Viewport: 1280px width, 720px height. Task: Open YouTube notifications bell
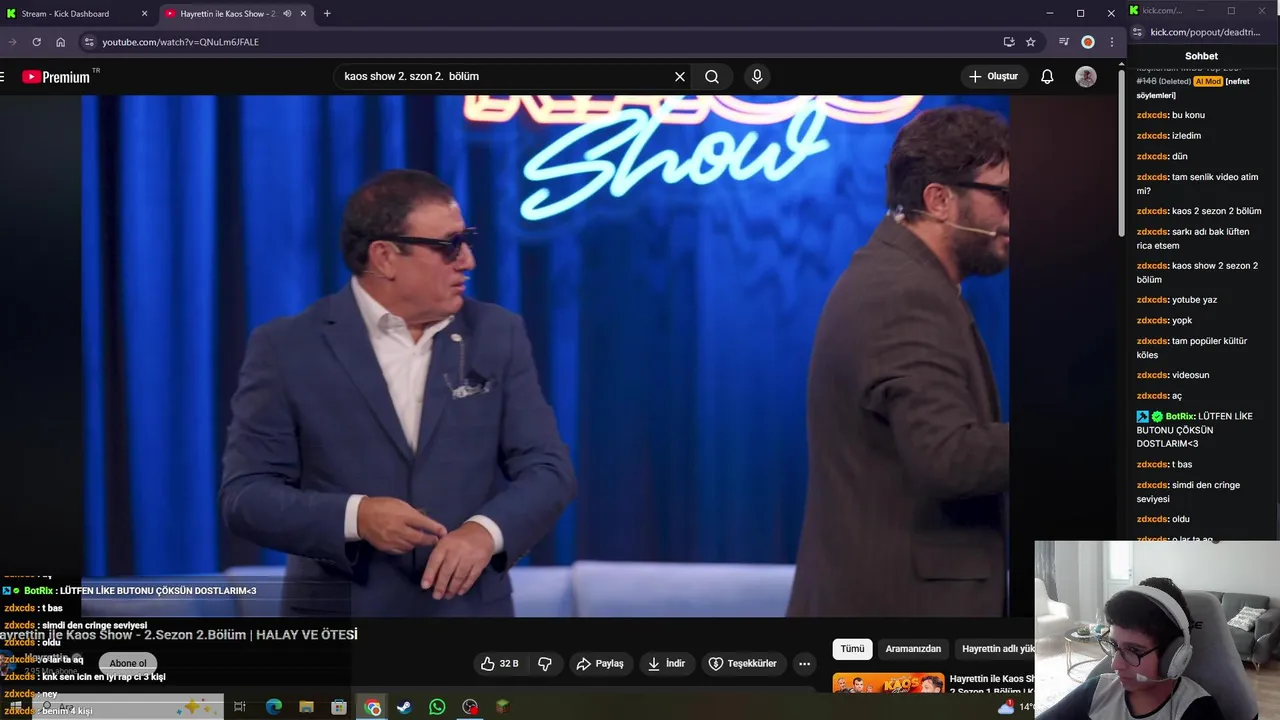pyautogui.click(x=1047, y=76)
